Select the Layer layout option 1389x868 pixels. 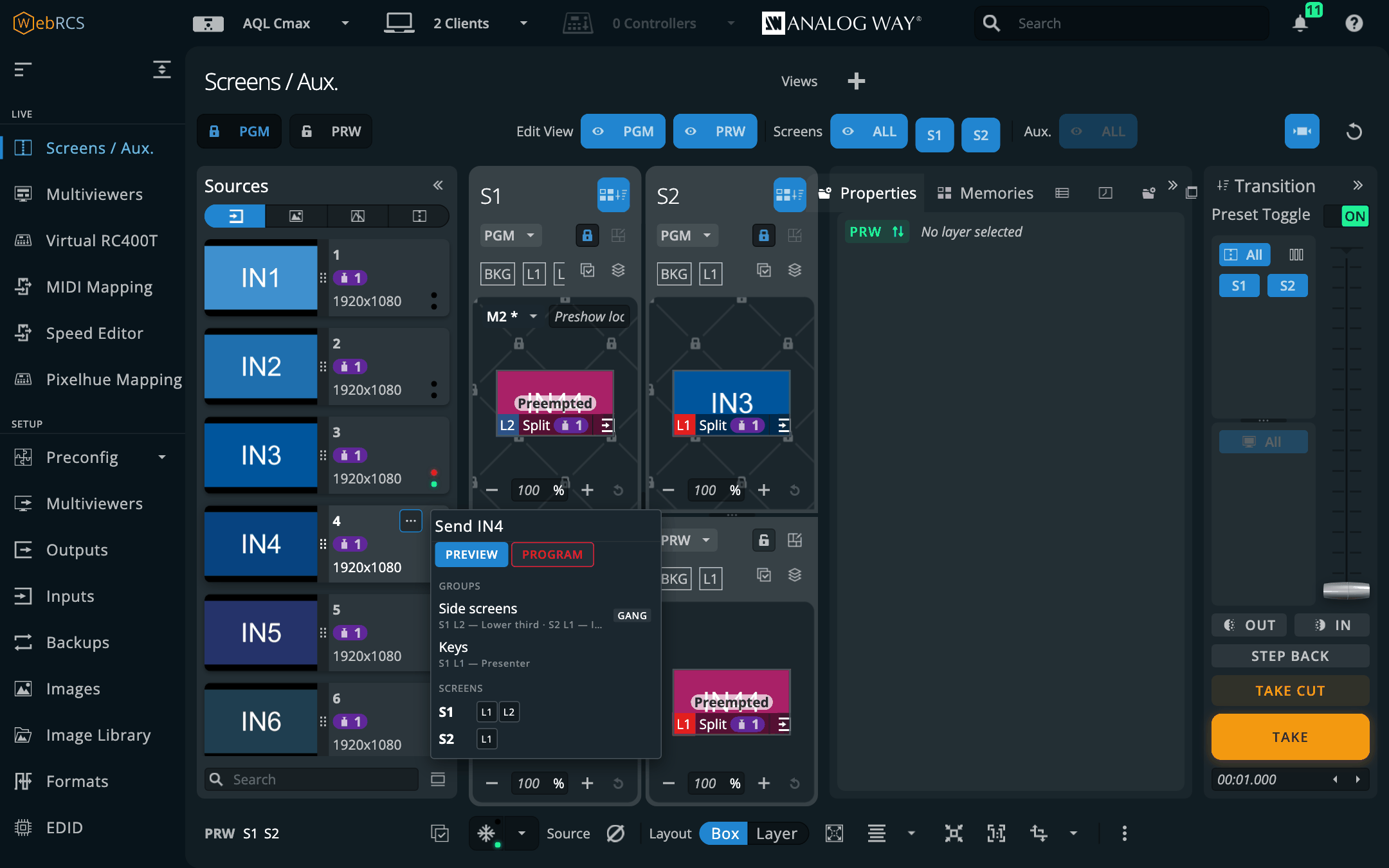point(776,833)
